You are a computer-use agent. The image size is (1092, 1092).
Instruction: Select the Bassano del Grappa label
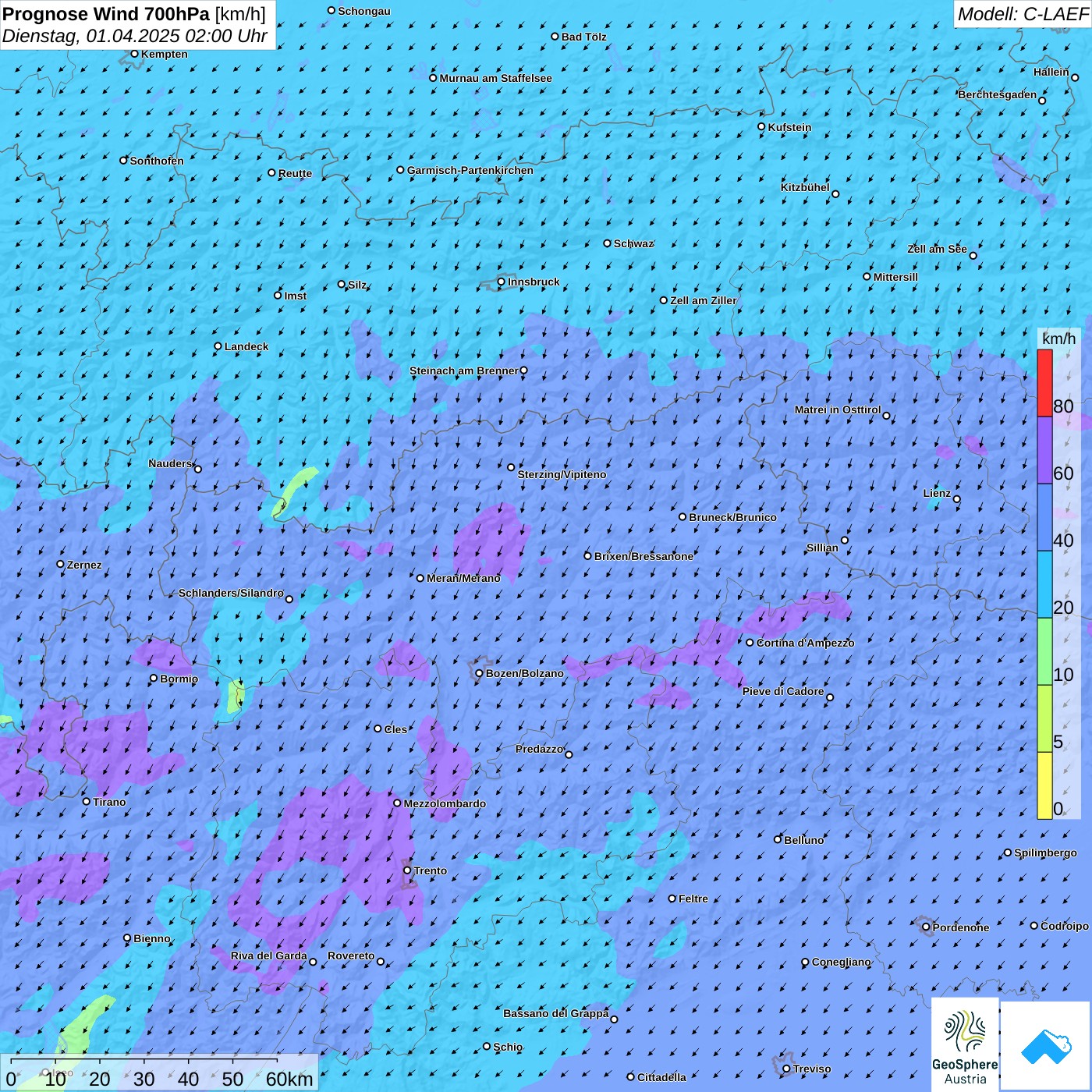(x=556, y=1013)
